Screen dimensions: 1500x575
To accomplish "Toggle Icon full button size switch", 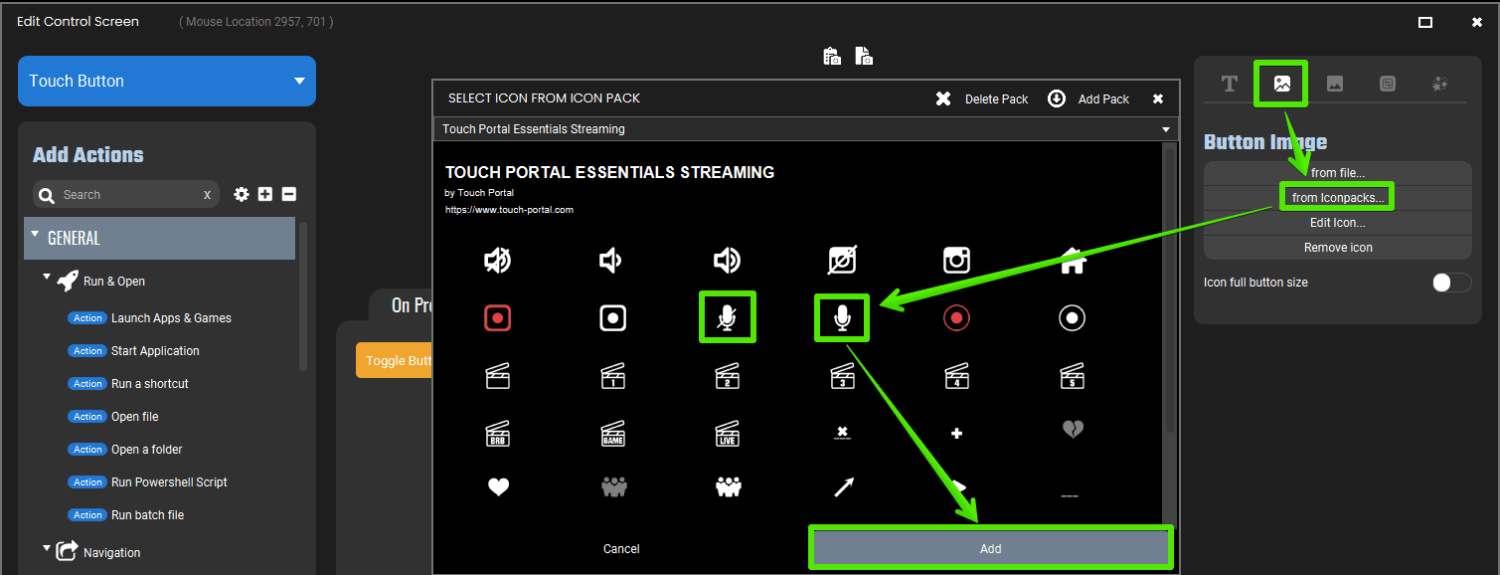I will [x=1451, y=282].
